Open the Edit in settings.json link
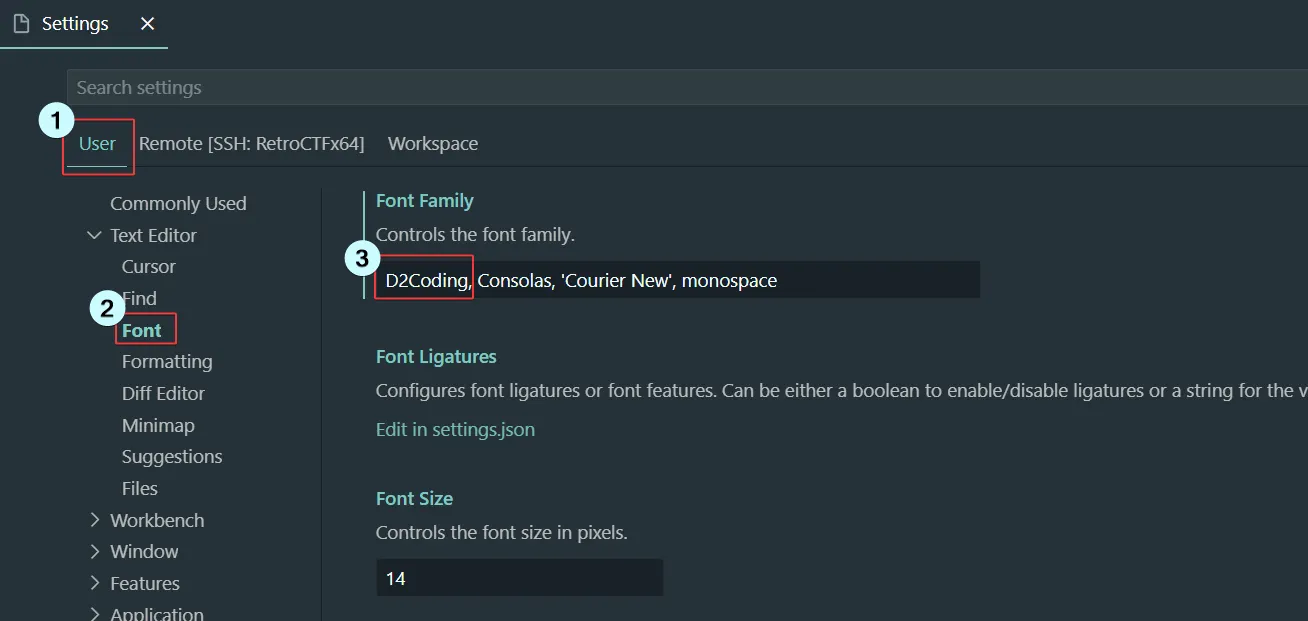The height and width of the screenshot is (621, 1308). [x=455, y=430]
